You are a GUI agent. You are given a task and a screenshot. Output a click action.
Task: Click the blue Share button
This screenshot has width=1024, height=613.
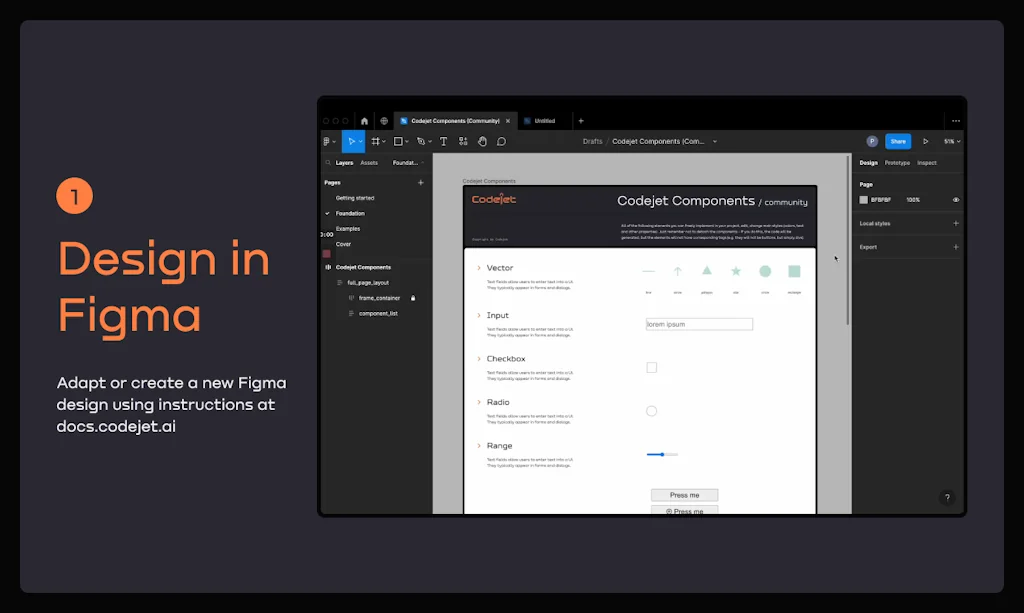pyautogui.click(x=898, y=141)
